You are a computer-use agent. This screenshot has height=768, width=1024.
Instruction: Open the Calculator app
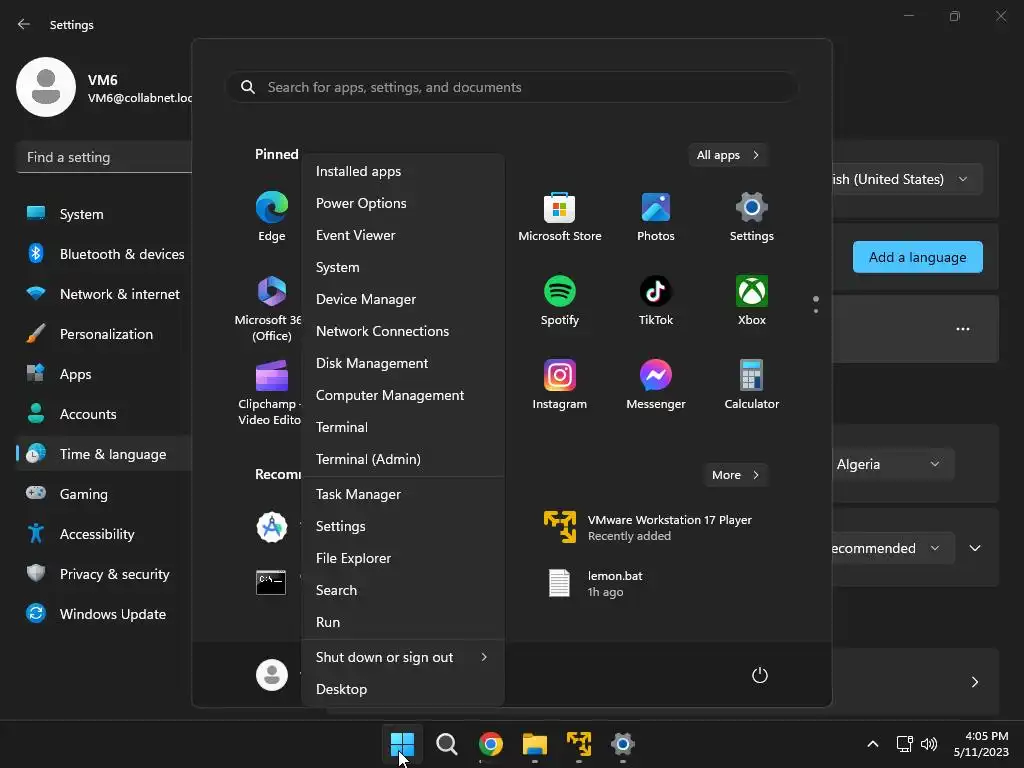tap(752, 384)
